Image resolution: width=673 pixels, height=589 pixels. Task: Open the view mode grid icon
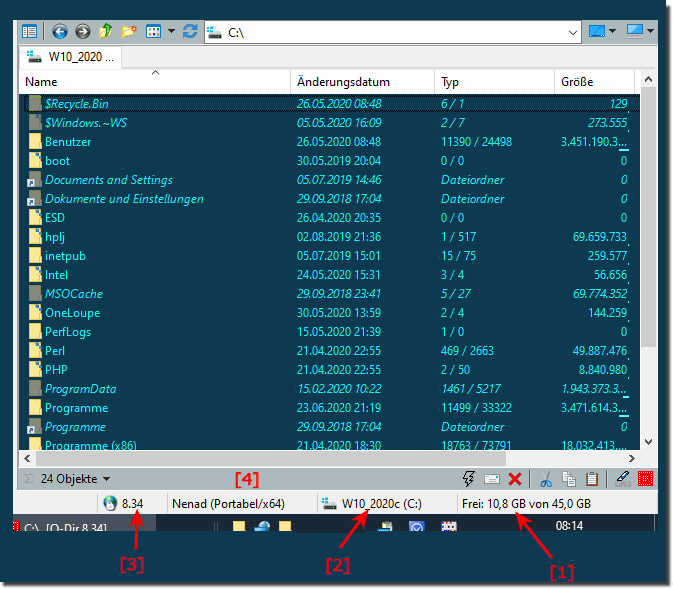[153, 31]
